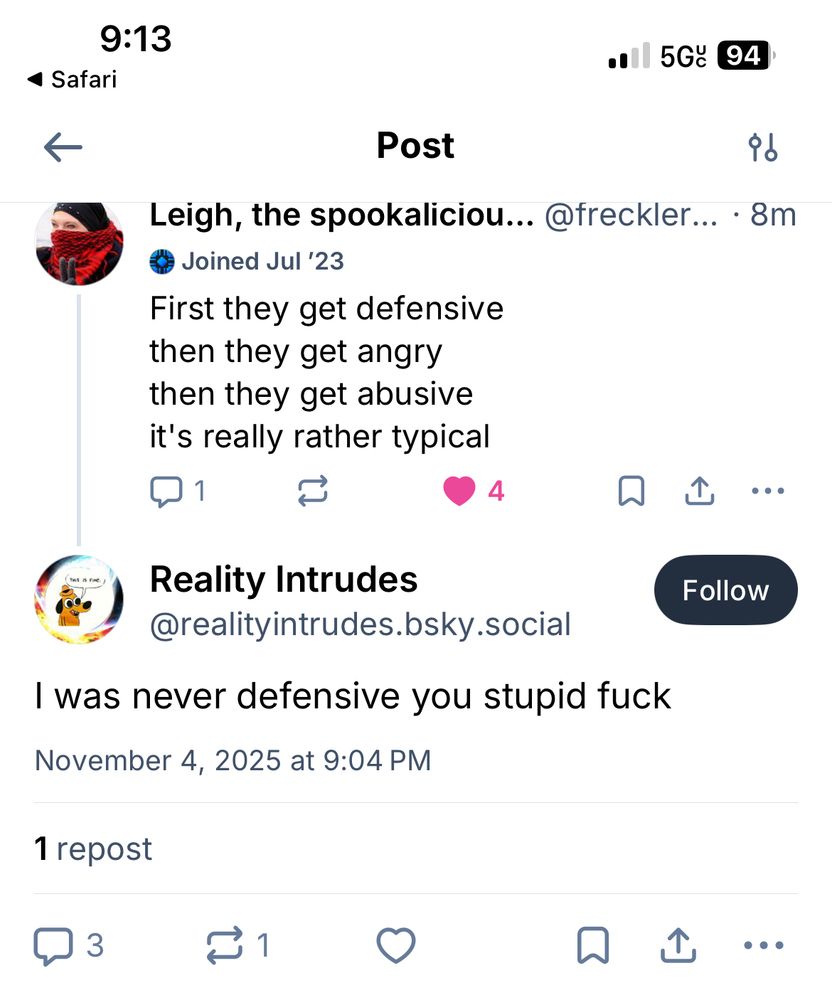Share the Reality Intrudes post

tap(676, 944)
